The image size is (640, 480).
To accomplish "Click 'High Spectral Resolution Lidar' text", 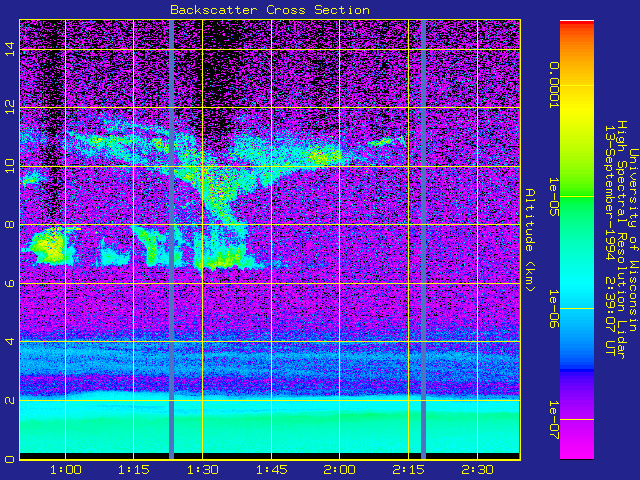I will tap(621, 240).
